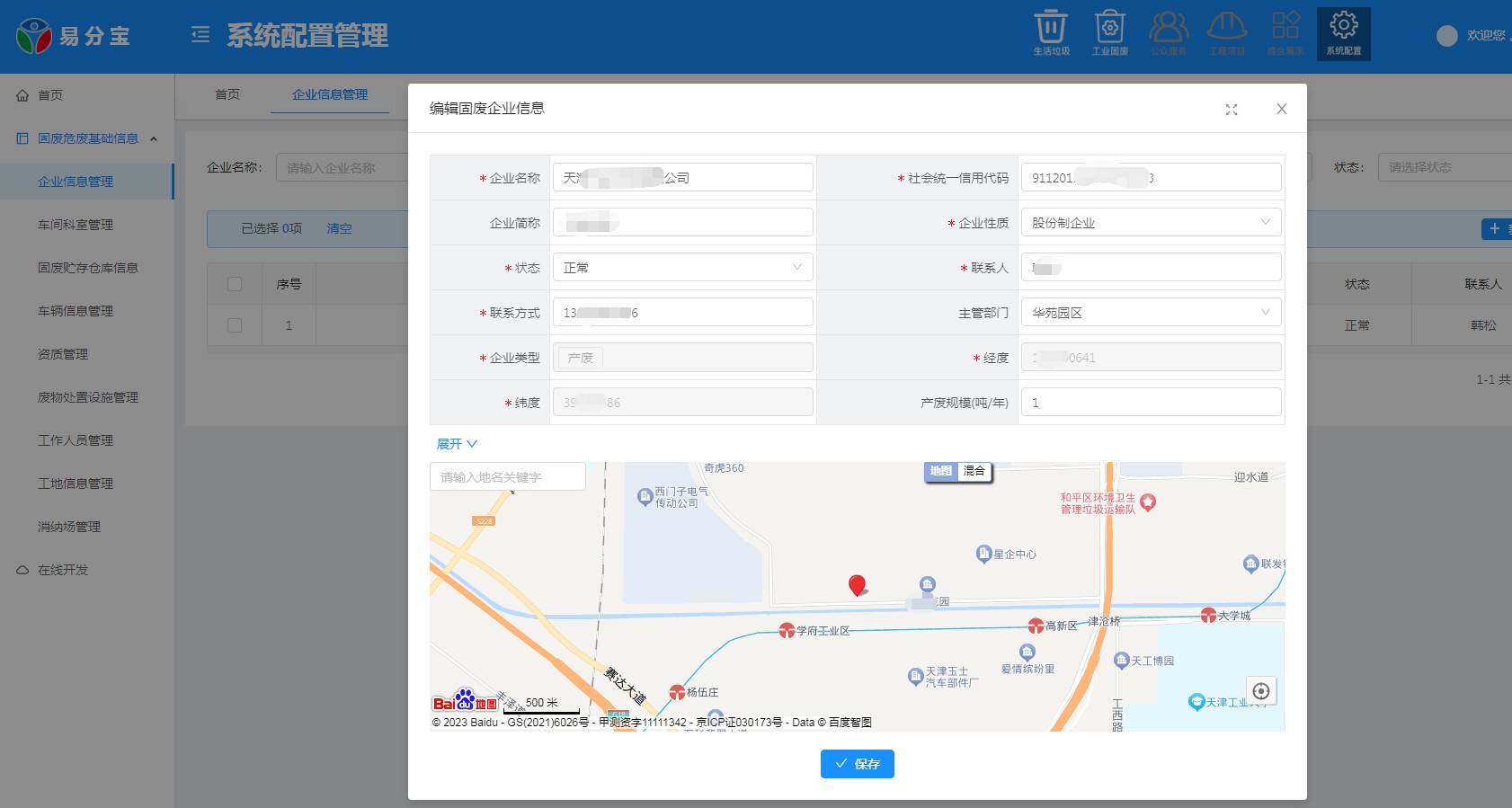This screenshot has height=808, width=1512.
Task: Click the user avatar circle
Action: [x=1447, y=35]
